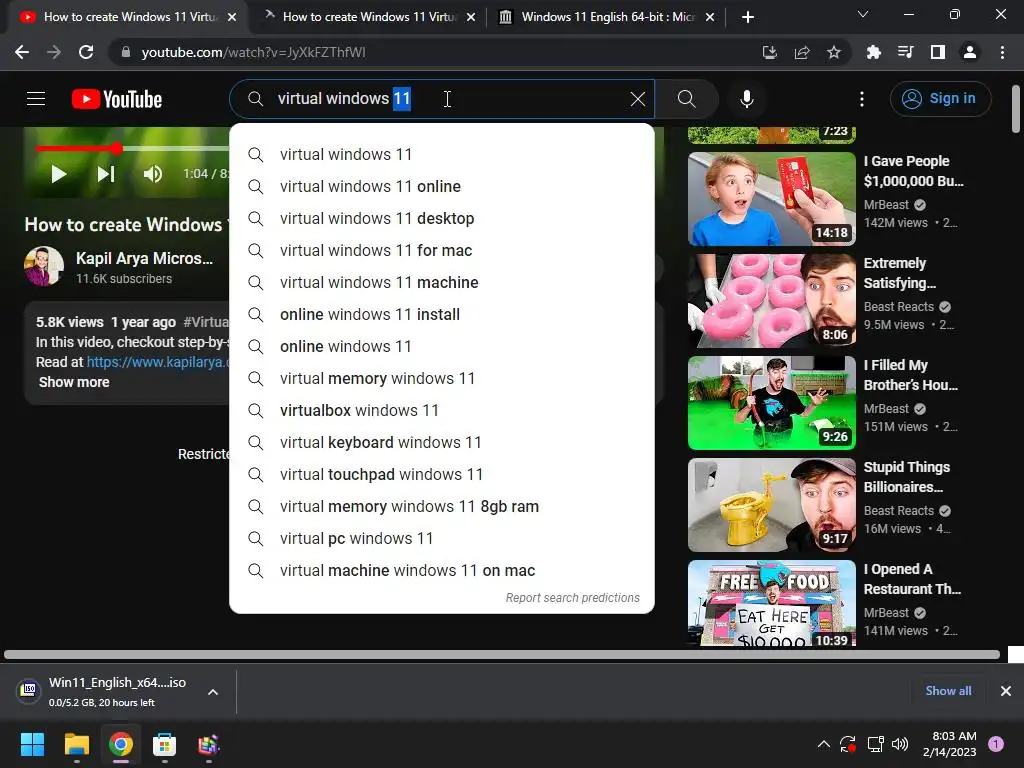Viewport: 1024px width, 768px height.
Task: Select suggestion 'virtual windows 11 for mac'
Action: [x=441, y=250]
